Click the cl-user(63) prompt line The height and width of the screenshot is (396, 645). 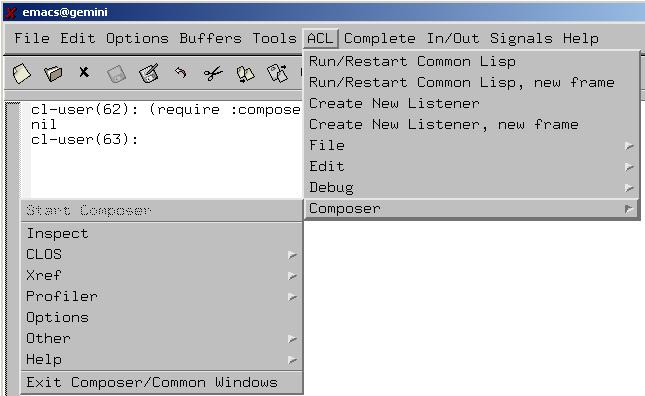(x=85, y=139)
